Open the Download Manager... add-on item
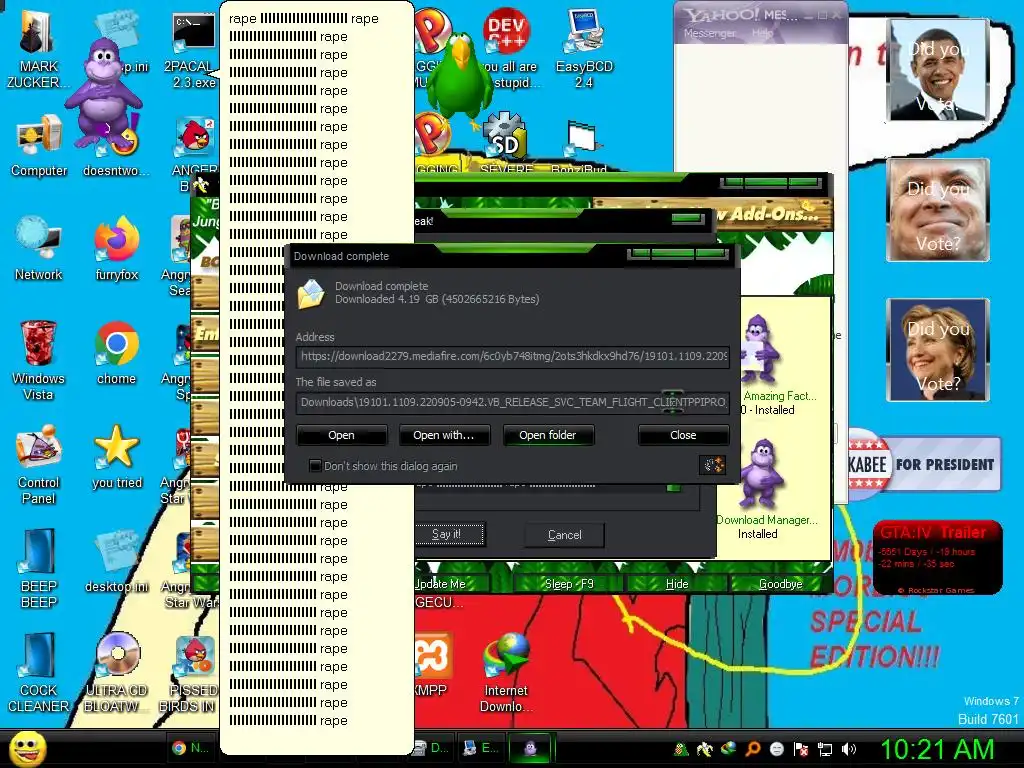Viewport: 1024px width, 768px height. 766,490
